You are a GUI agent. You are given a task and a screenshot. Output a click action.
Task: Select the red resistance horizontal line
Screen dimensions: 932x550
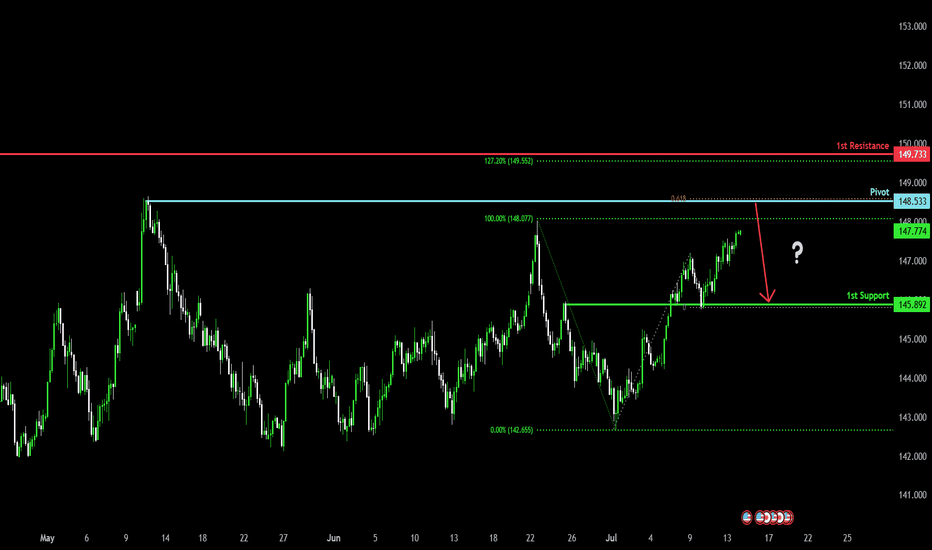click(446, 154)
